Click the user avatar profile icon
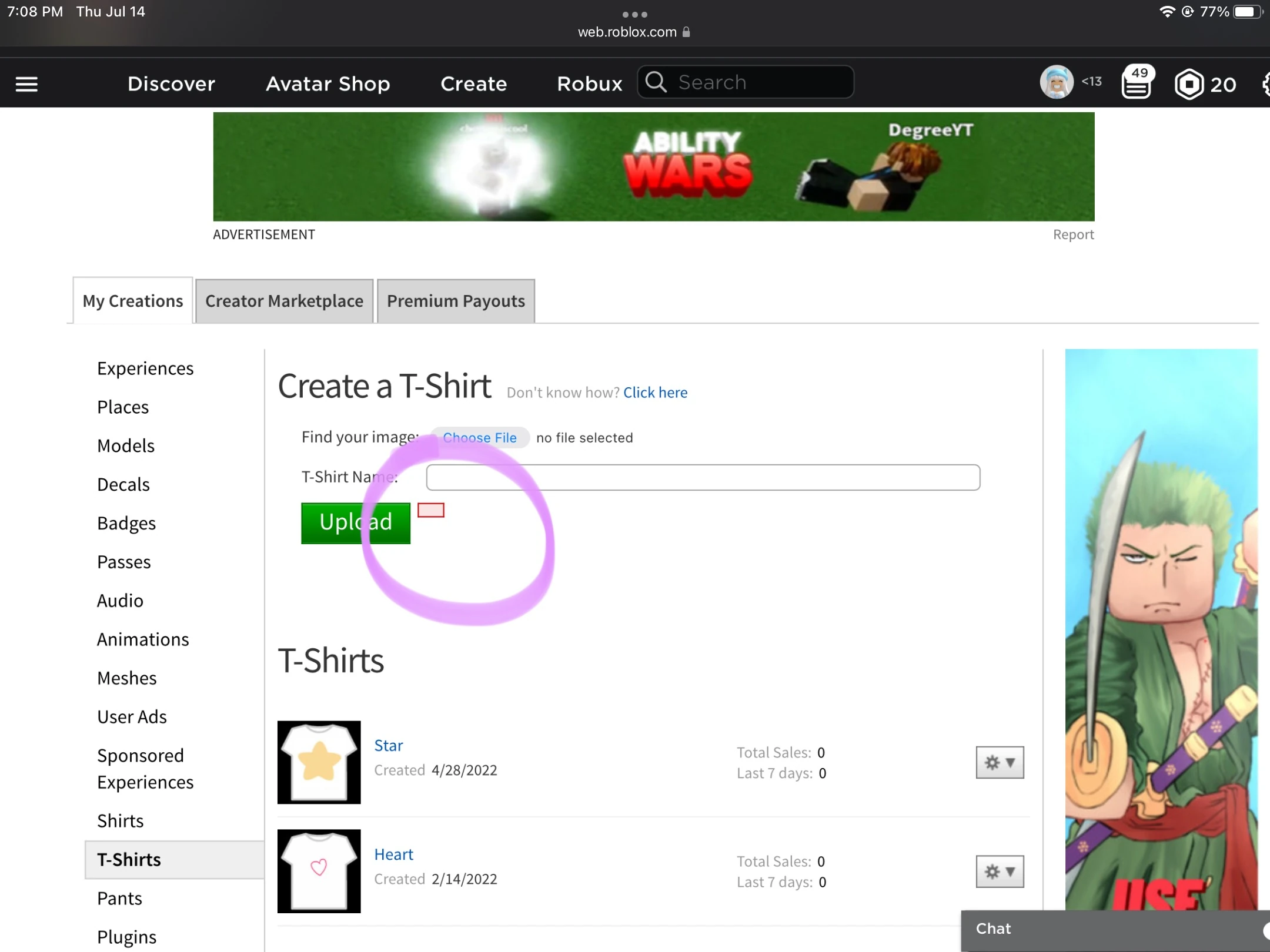The height and width of the screenshot is (952, 1270). [x=1056, y=83]
